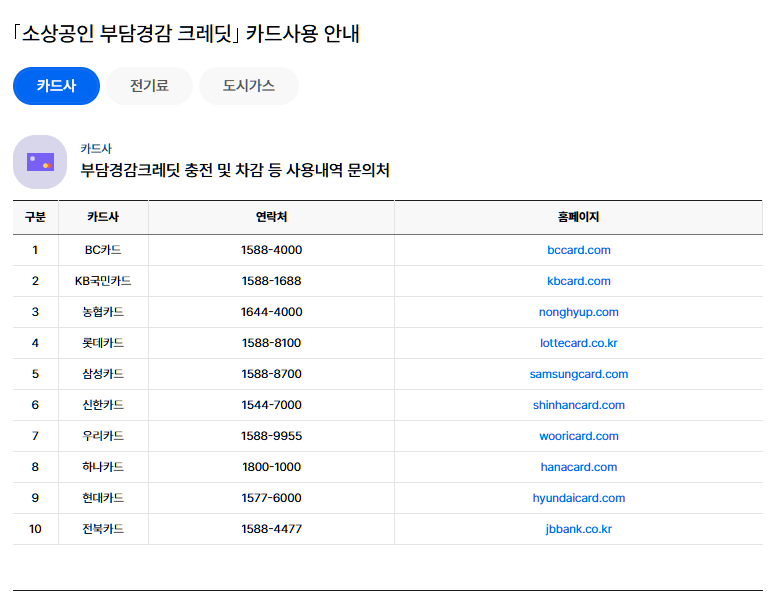The width and height of the screenshot is (778, 603).
Task: Click phone number 1588-1688
Action: point(271,281)
